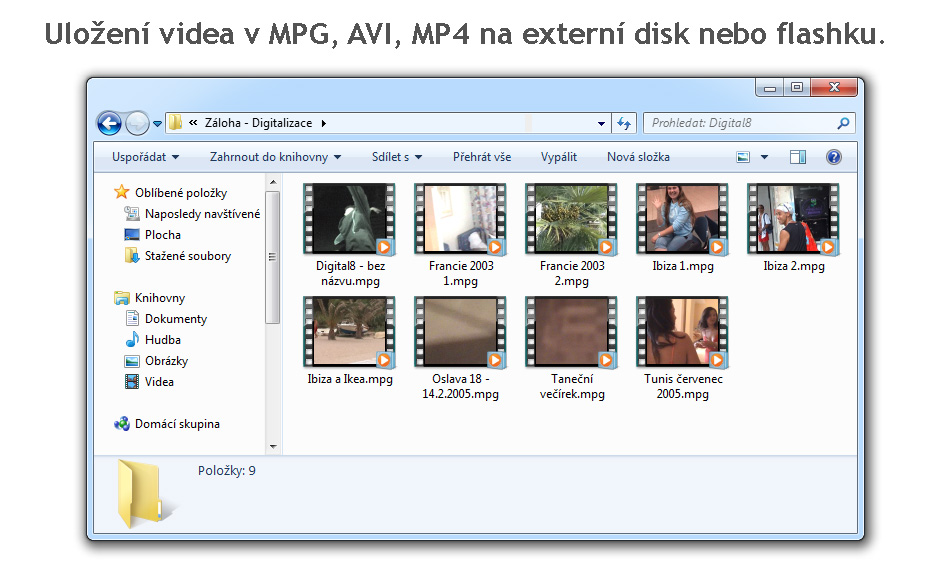This screenshot has width=926, height=566.
Task: Click the Sdílet s menu
Action: (x=397, y=157)
